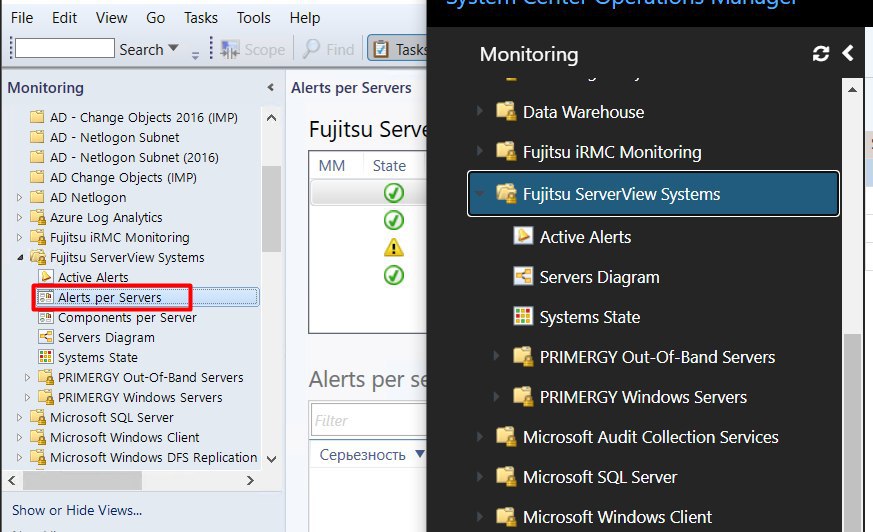Click the Scope toolbar button

point(253,50)
